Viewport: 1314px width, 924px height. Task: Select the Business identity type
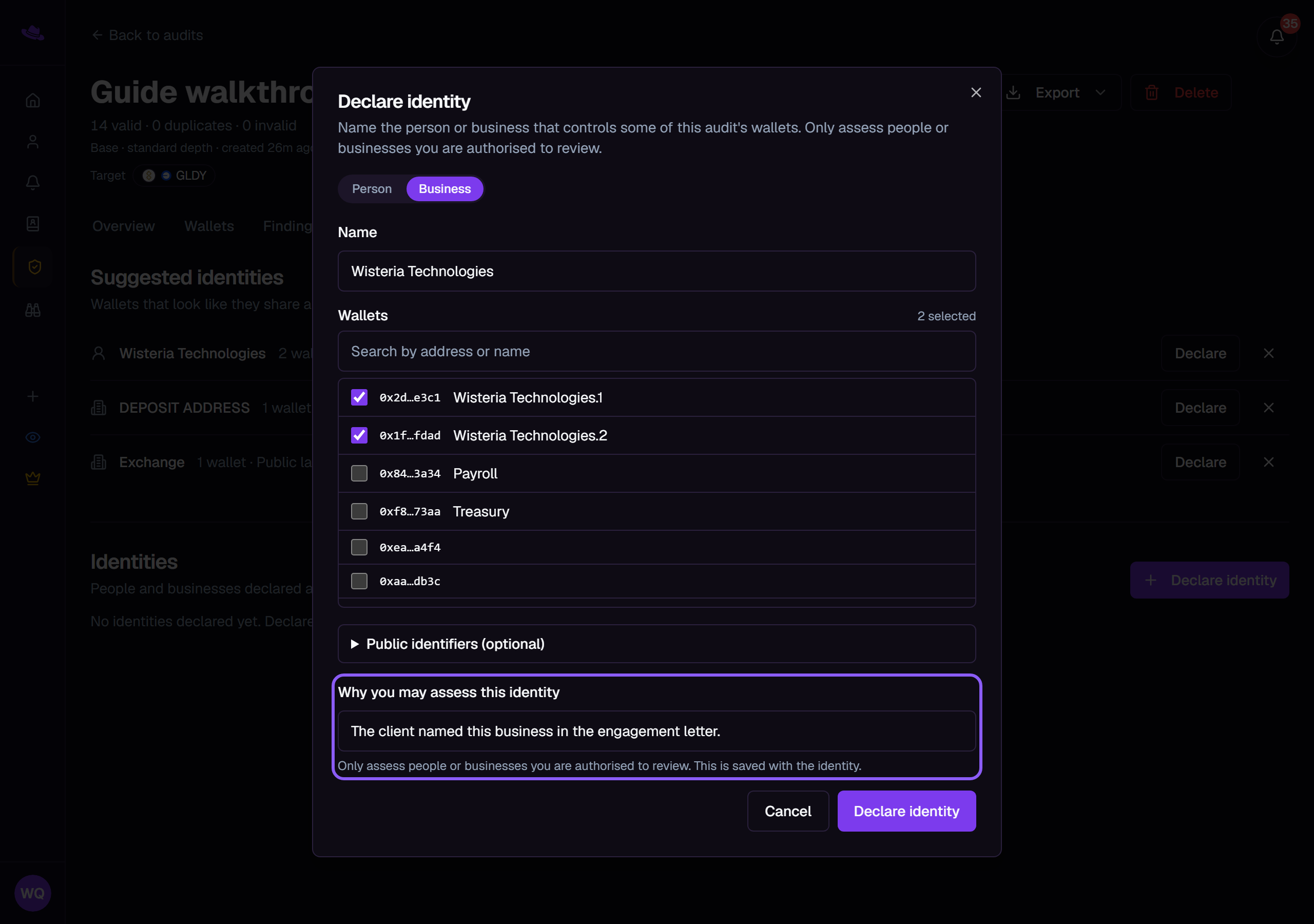coord(445,189)
